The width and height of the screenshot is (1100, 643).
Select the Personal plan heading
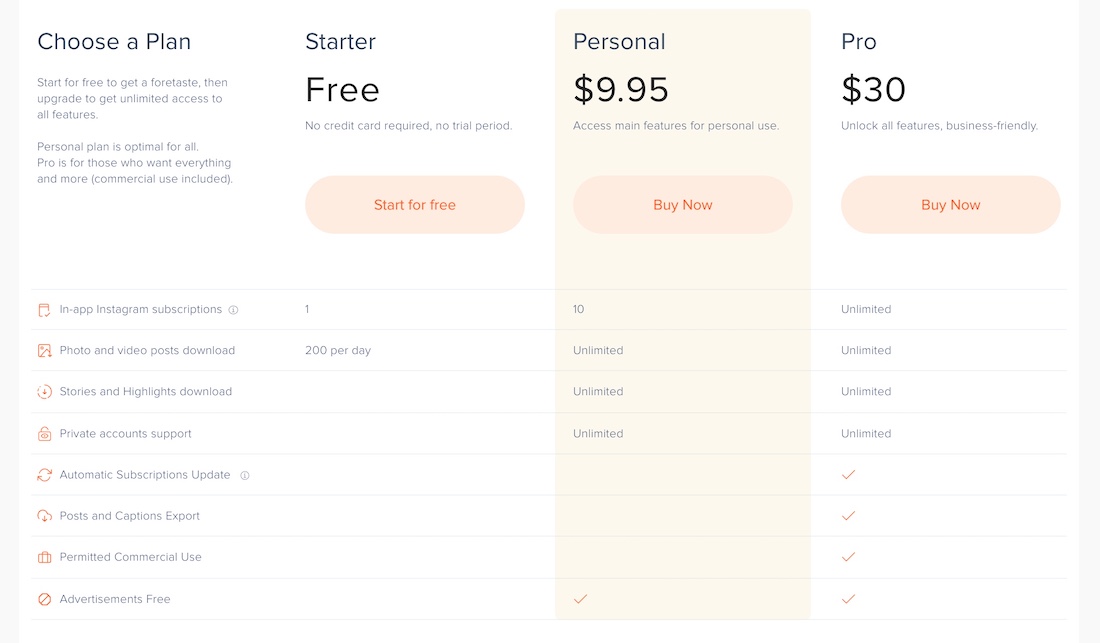pos(619,41)
